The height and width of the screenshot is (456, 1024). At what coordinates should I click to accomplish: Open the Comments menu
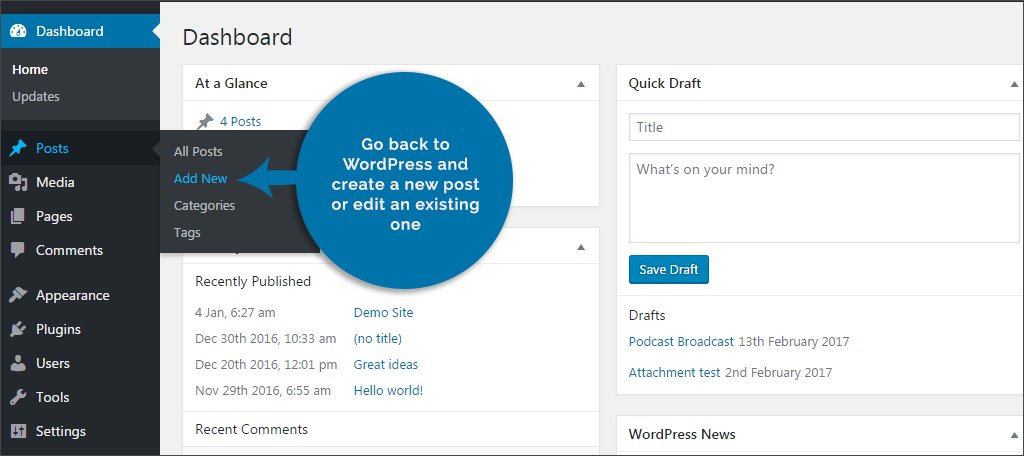[x=80, y=250]
